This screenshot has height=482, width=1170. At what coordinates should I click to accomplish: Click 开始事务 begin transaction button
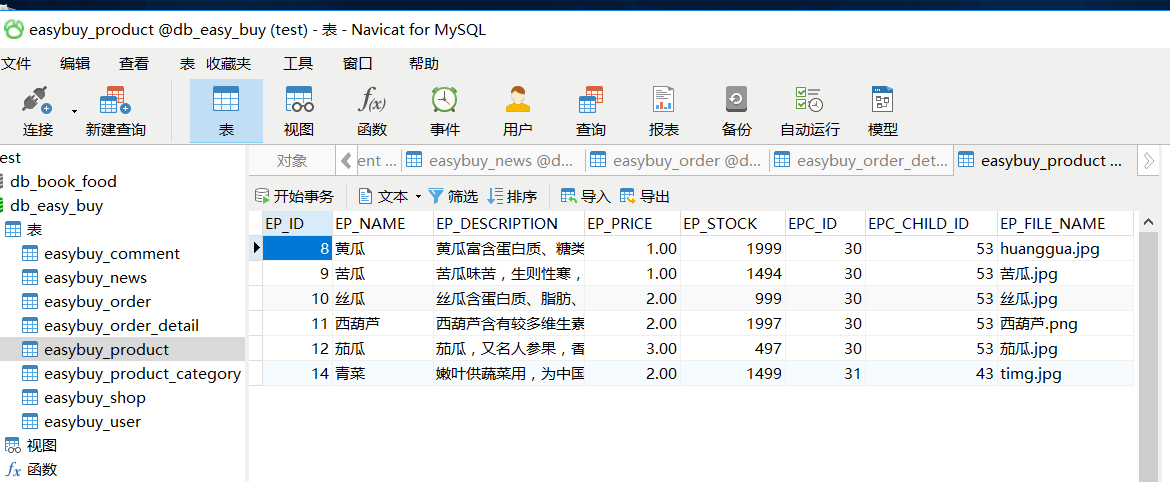(x=295, y=197)
